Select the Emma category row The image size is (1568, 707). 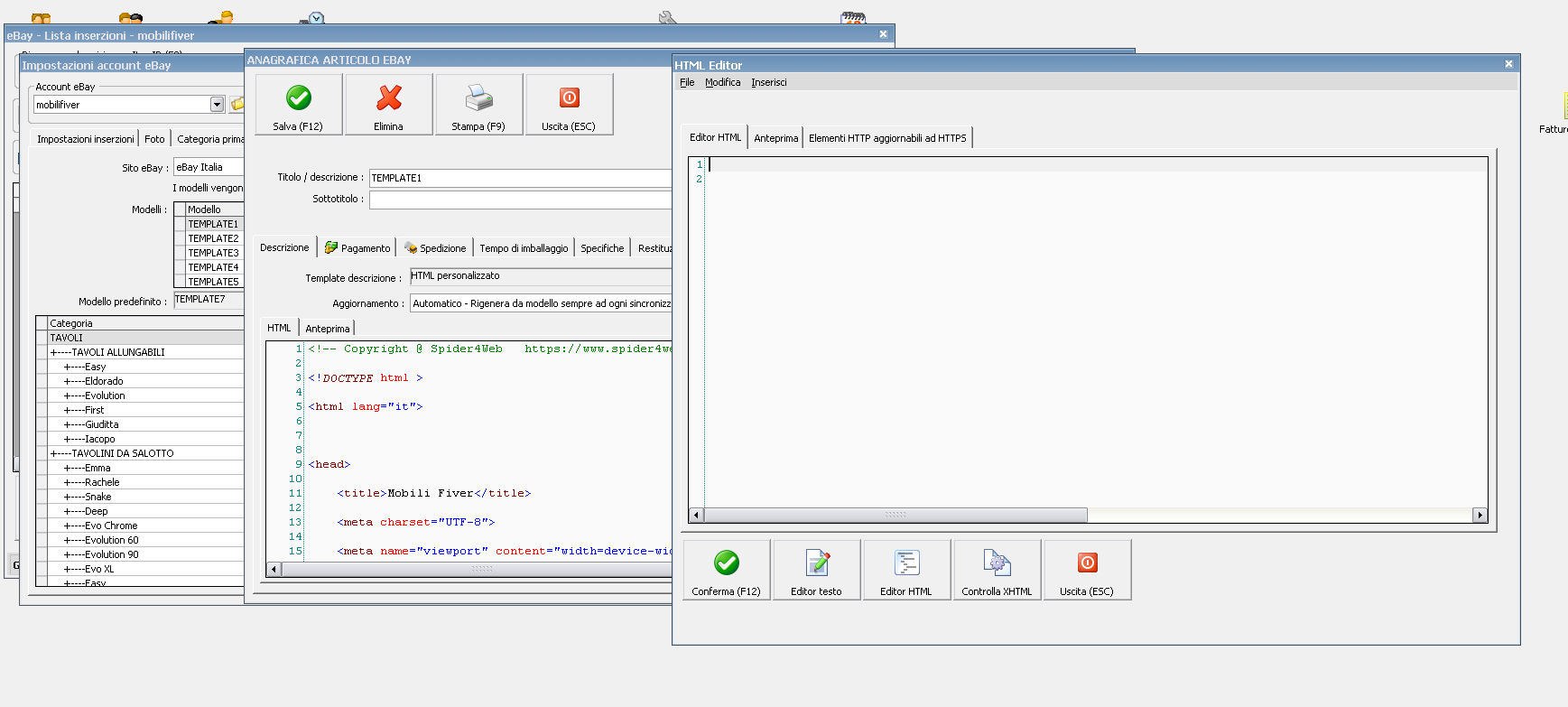coord(146,468)
